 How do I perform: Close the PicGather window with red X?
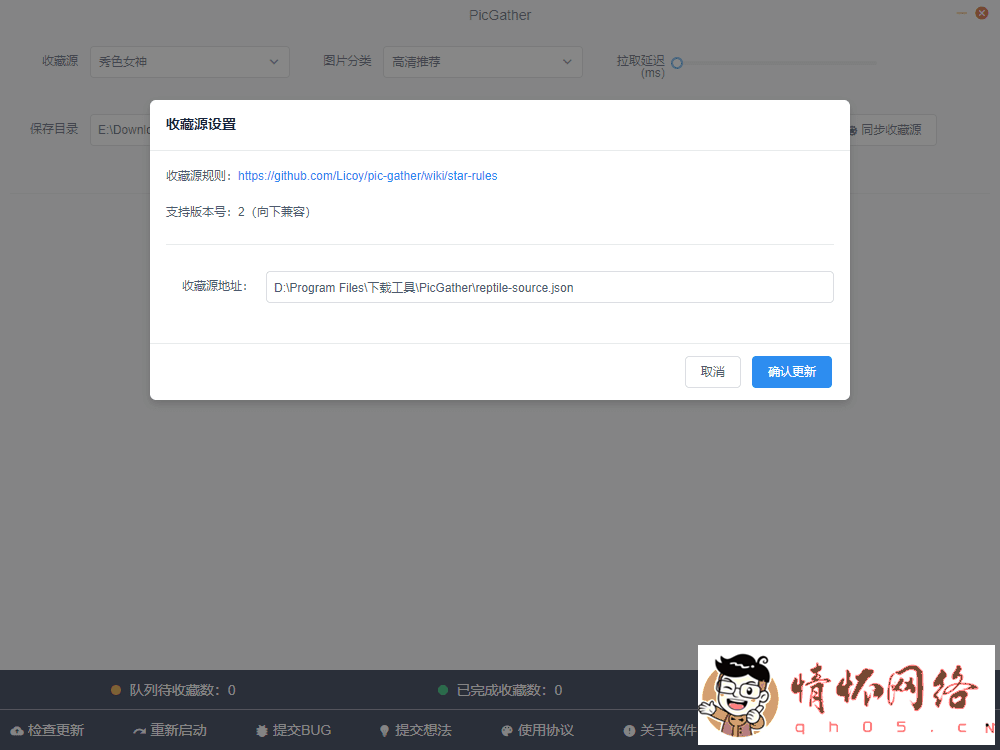tap(982, 13)
